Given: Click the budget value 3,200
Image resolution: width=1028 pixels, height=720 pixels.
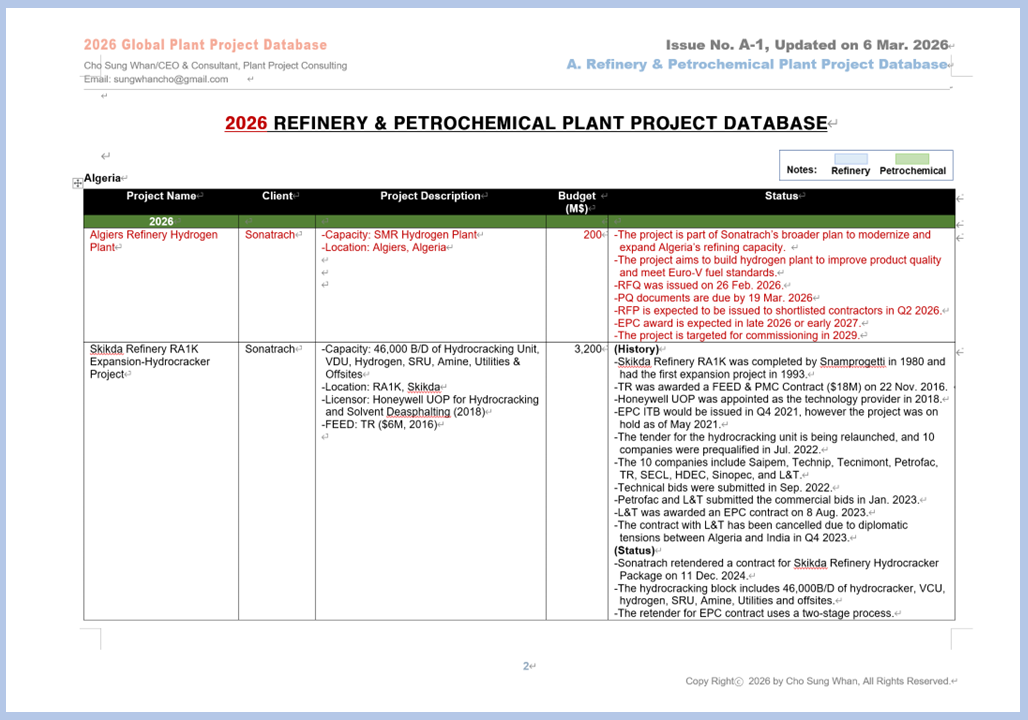Looking at the screenshot, I should pyautogui.click(x=588, y=349).
